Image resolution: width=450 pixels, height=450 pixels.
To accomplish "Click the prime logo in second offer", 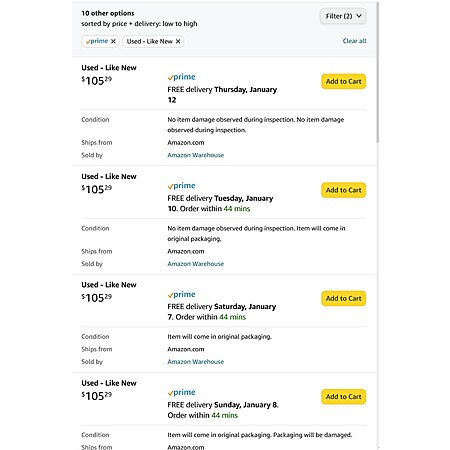I will [x=181, y=186].
